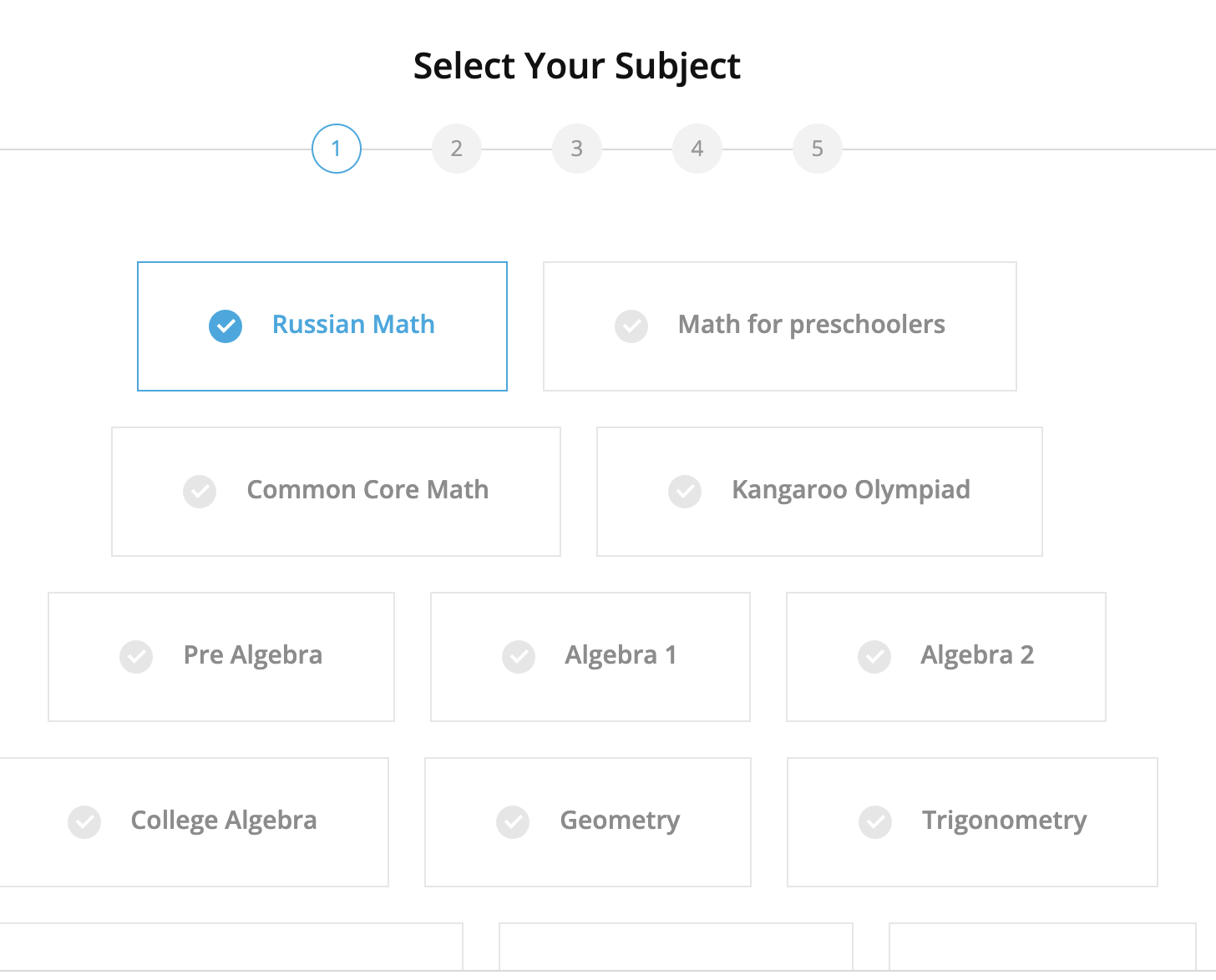Choose the Kangaroo Olympiad option
The height and width of the screenshot is (980, 1216).
click(x=819, y=492)
